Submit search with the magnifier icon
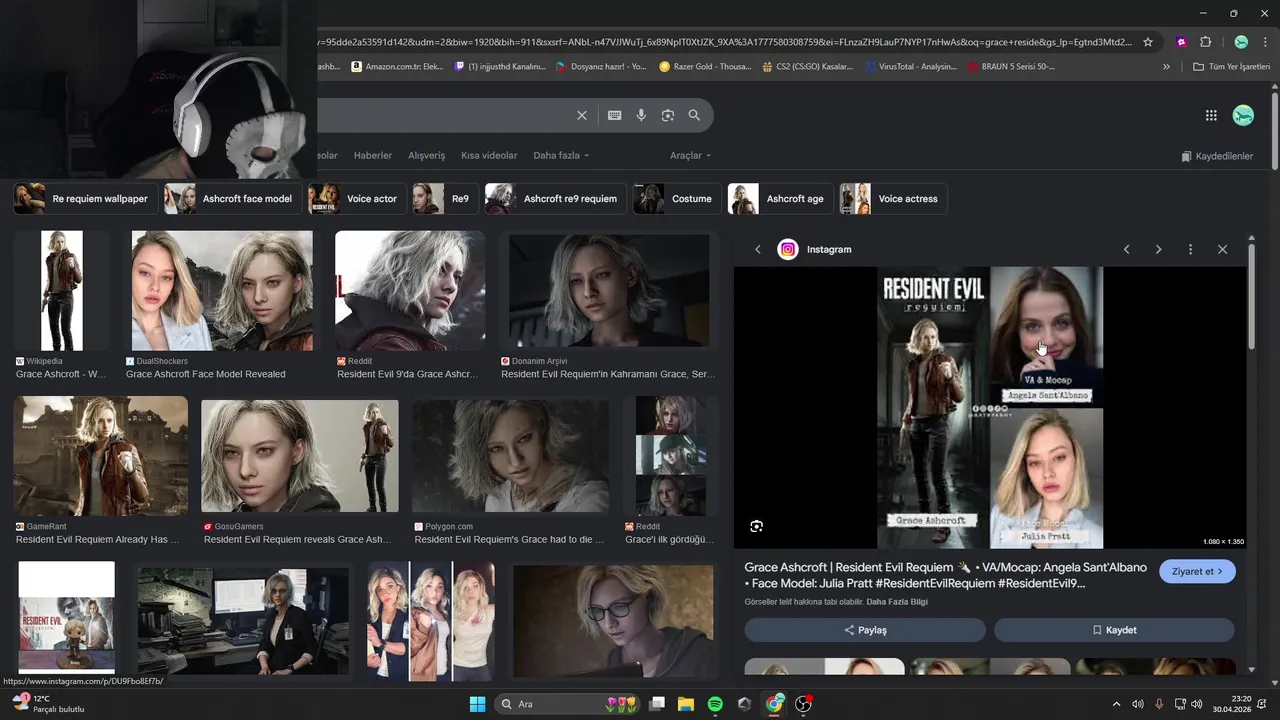The height and width of the screenshot is (720, 1280). click(694, 115)
